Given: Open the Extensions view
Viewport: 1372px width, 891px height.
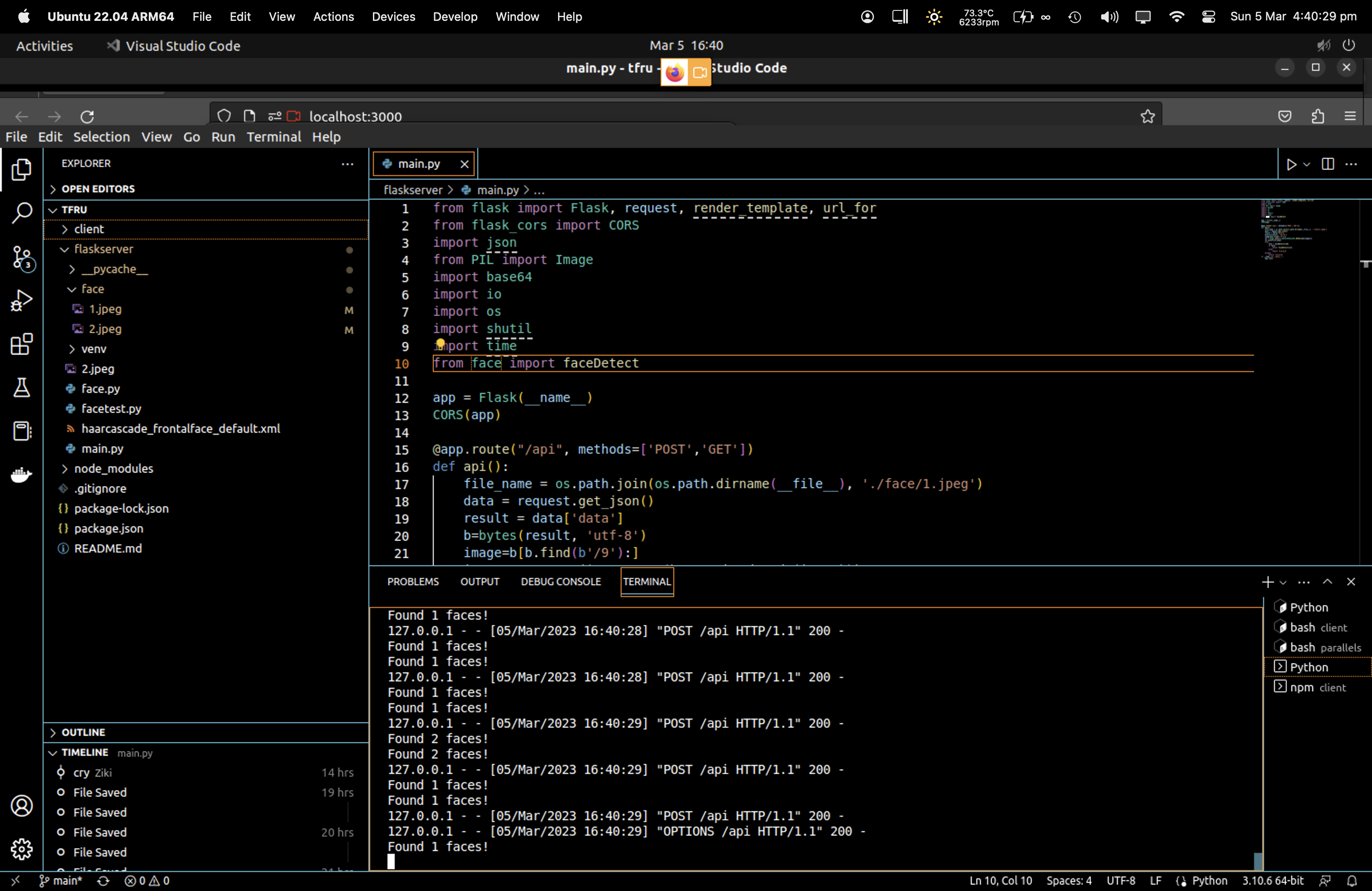Looking at the screenshot, I should (22, 344).
